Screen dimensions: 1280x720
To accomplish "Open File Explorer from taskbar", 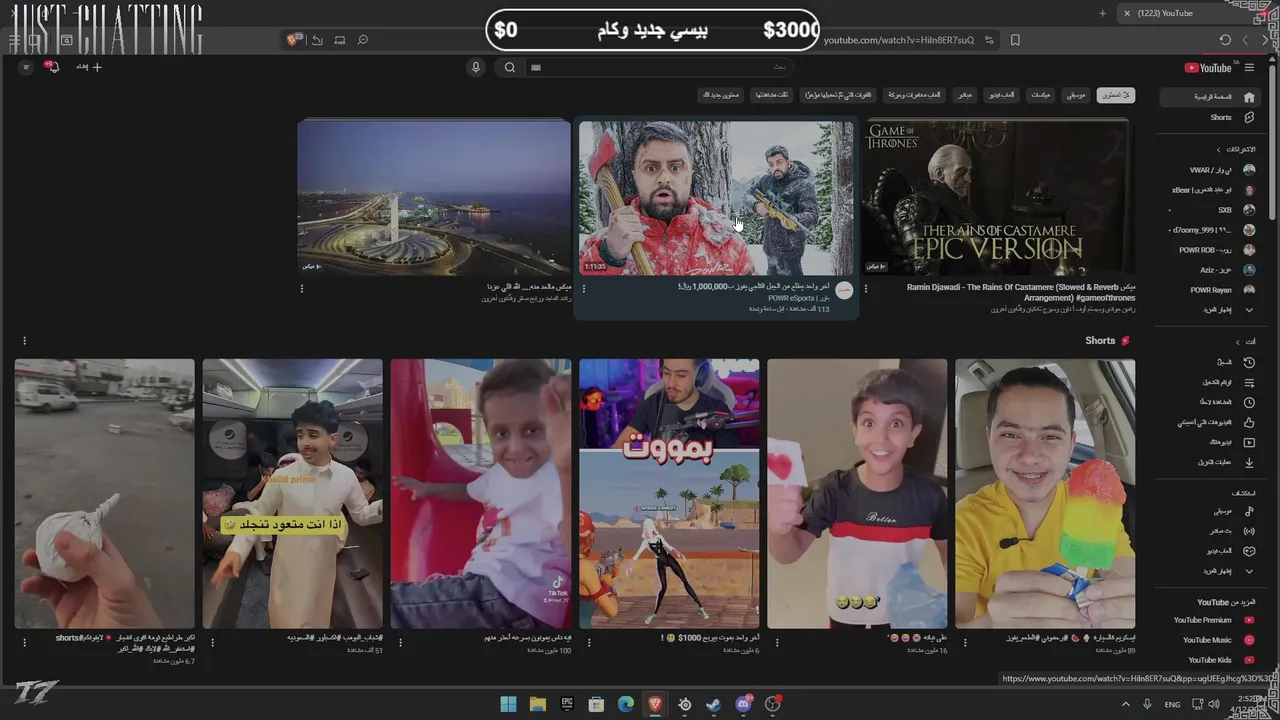I will click(x=537, y=704).
